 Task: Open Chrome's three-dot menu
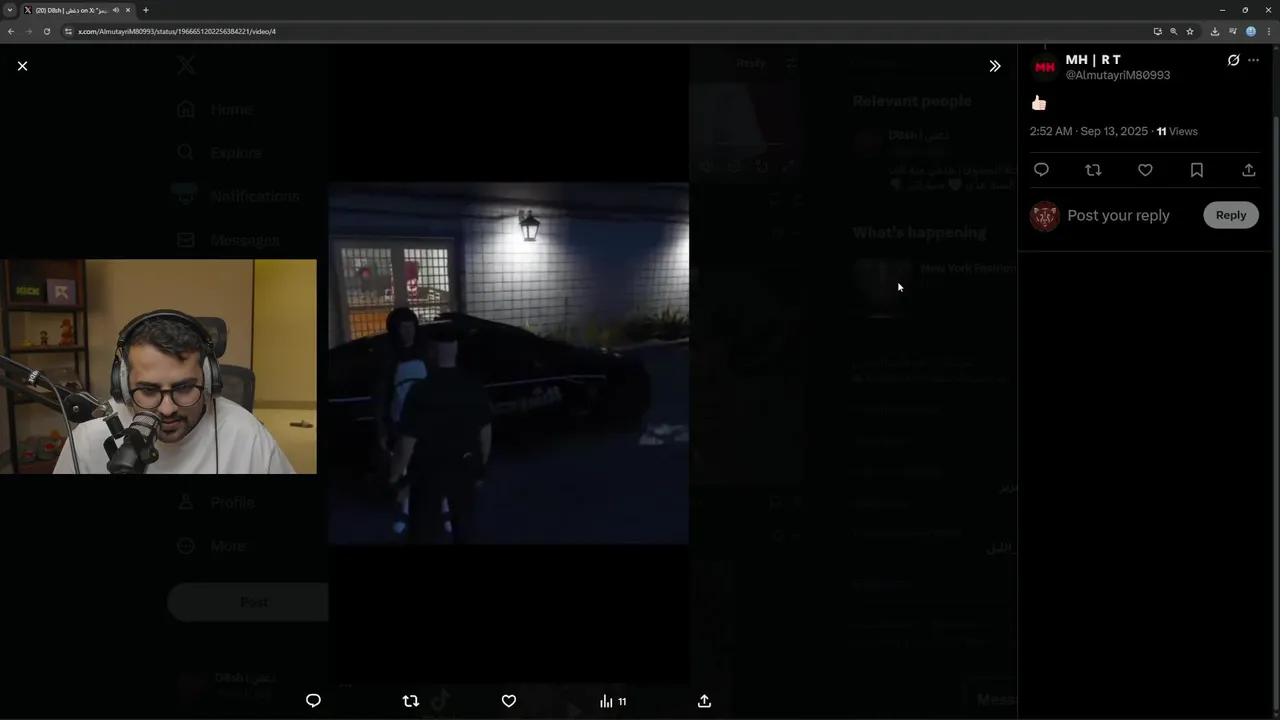point(1268,31)
